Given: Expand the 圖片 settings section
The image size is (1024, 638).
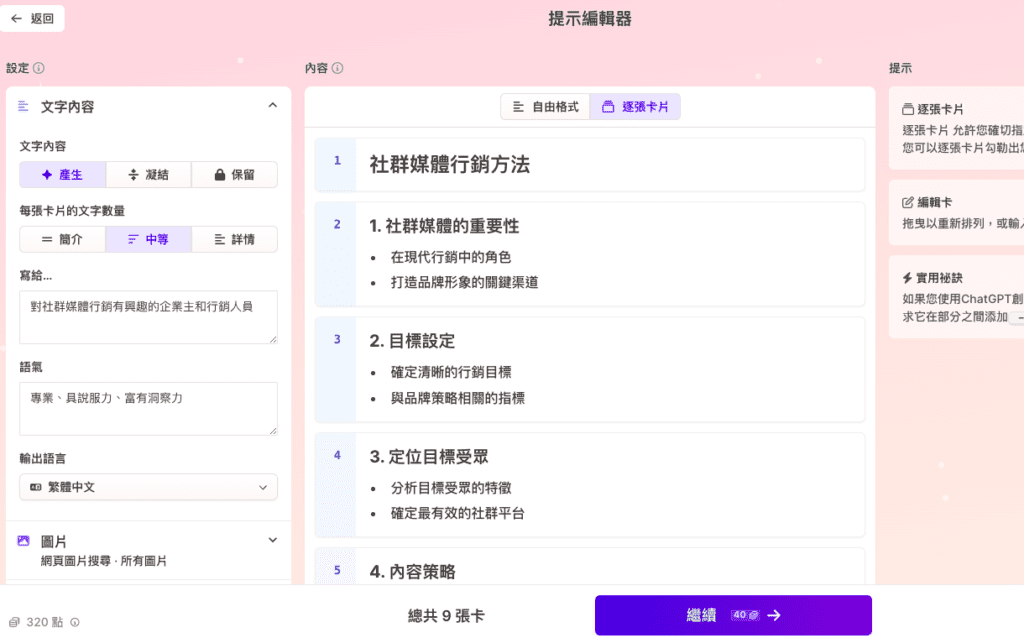Looking at the screenshot, I should click(272, 541).
